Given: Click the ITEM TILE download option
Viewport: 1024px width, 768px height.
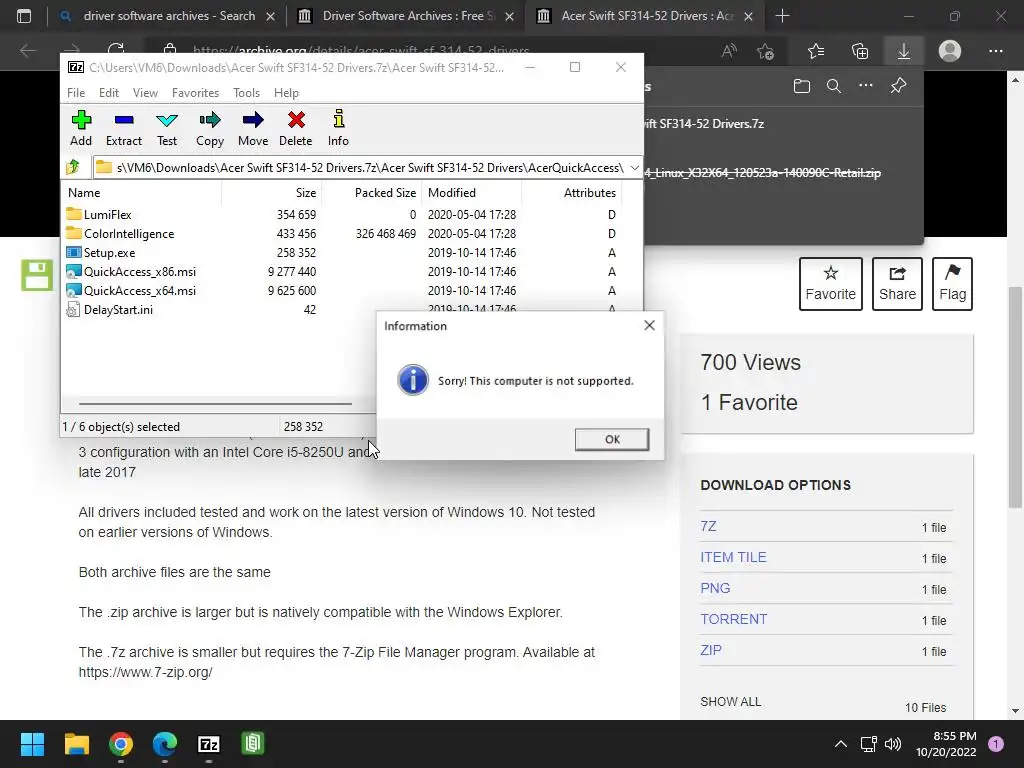Looking at the screenshot, I should click(733, 557).
